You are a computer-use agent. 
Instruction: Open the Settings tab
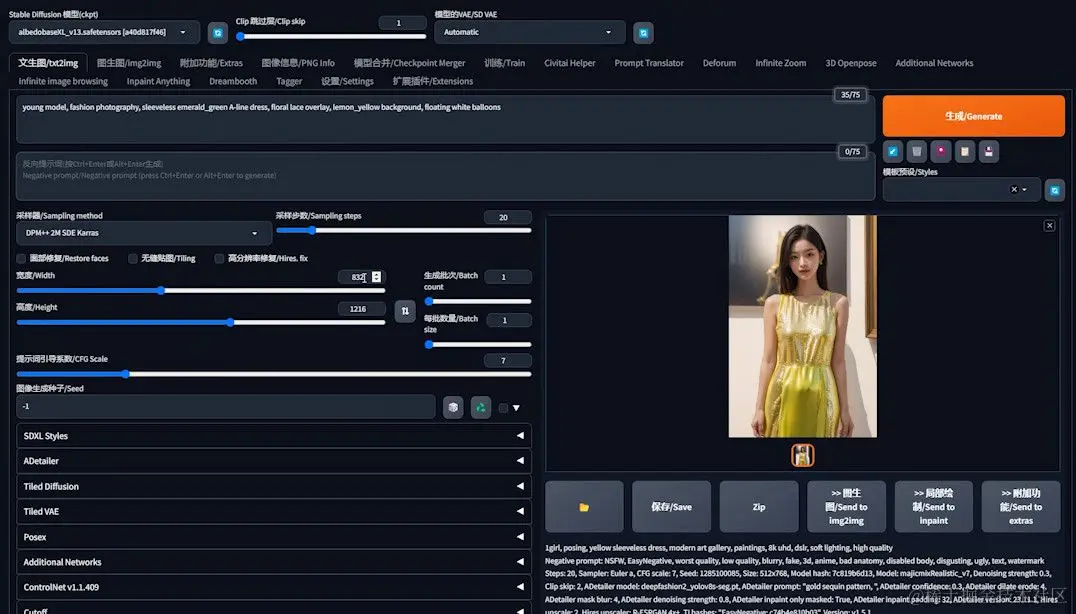click(x=347, y=82)
